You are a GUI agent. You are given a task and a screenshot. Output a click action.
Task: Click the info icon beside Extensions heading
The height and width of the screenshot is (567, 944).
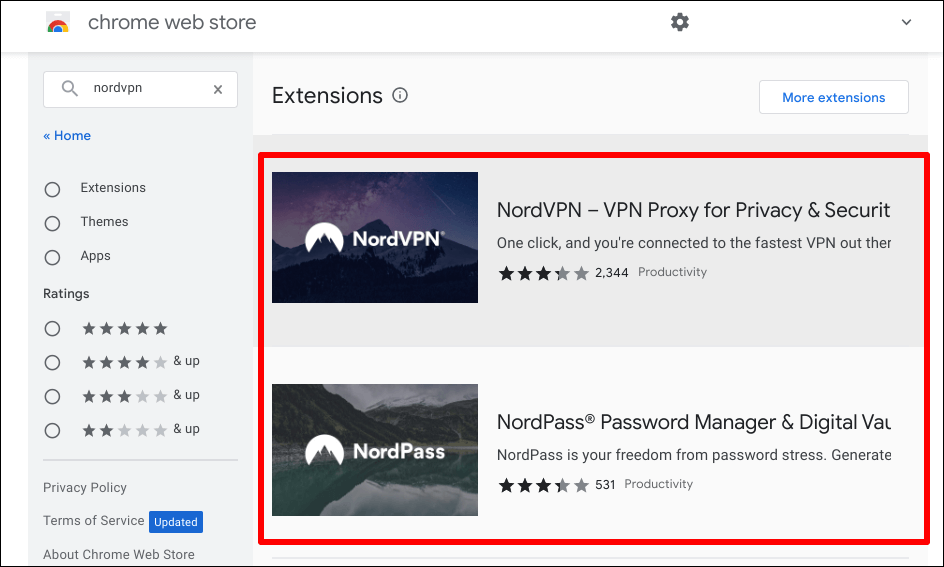pos(400,95)
